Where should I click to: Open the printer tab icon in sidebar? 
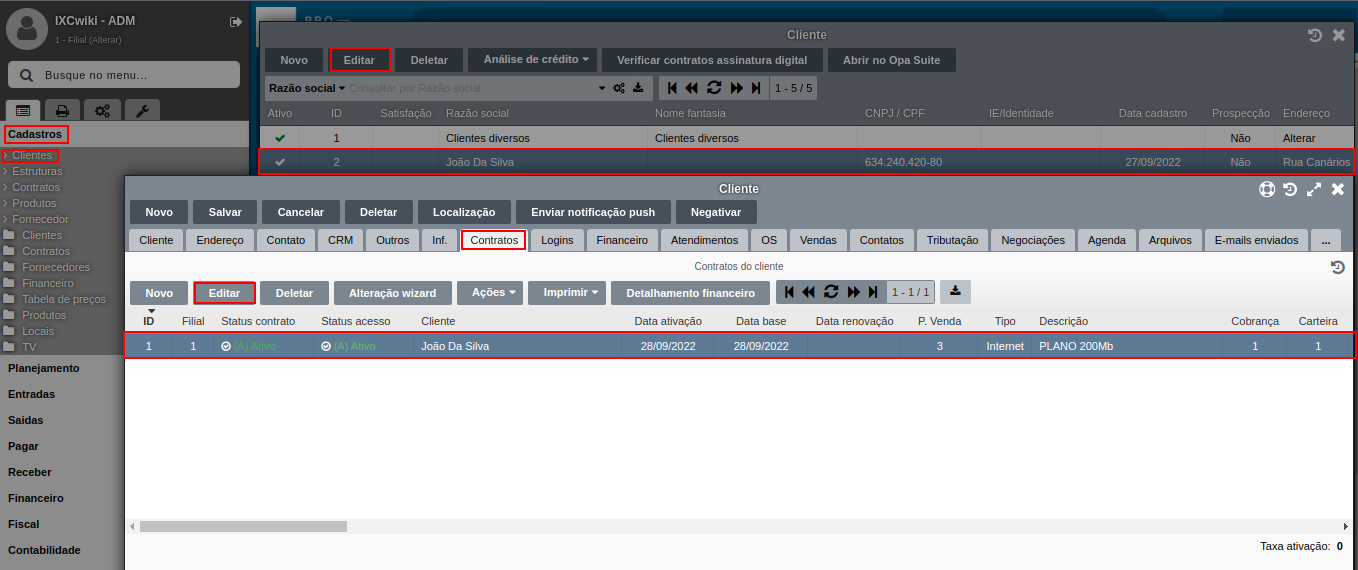point(62,111)
